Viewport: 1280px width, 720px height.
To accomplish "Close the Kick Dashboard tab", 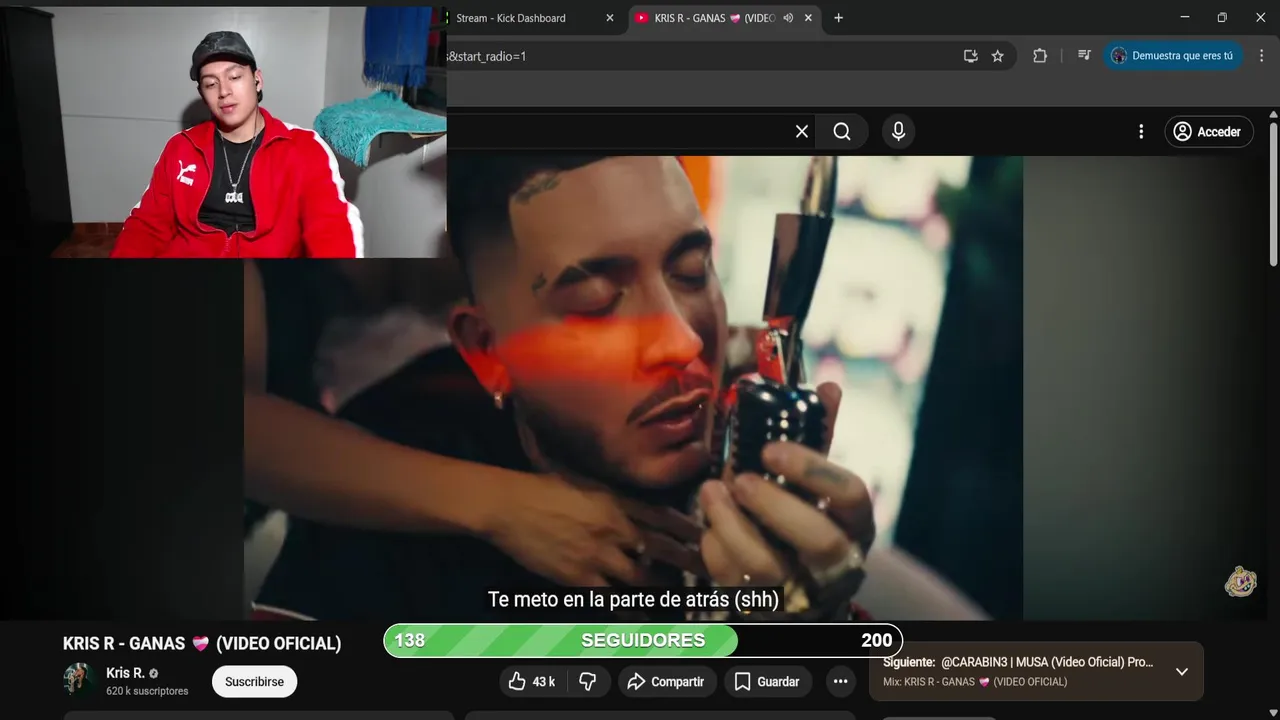I will coord(610,18).
